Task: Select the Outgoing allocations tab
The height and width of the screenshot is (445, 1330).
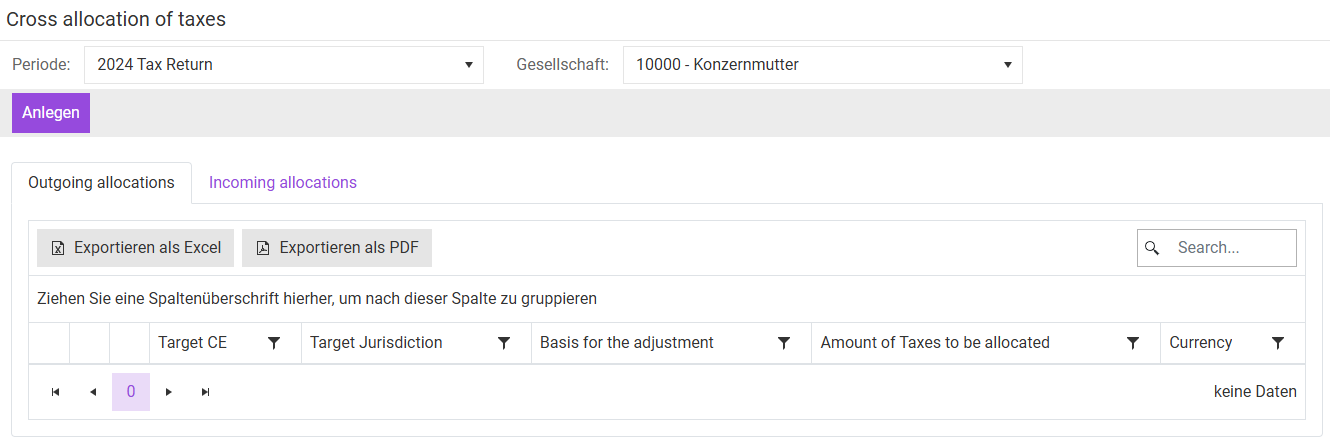Action: pos(101,183)
